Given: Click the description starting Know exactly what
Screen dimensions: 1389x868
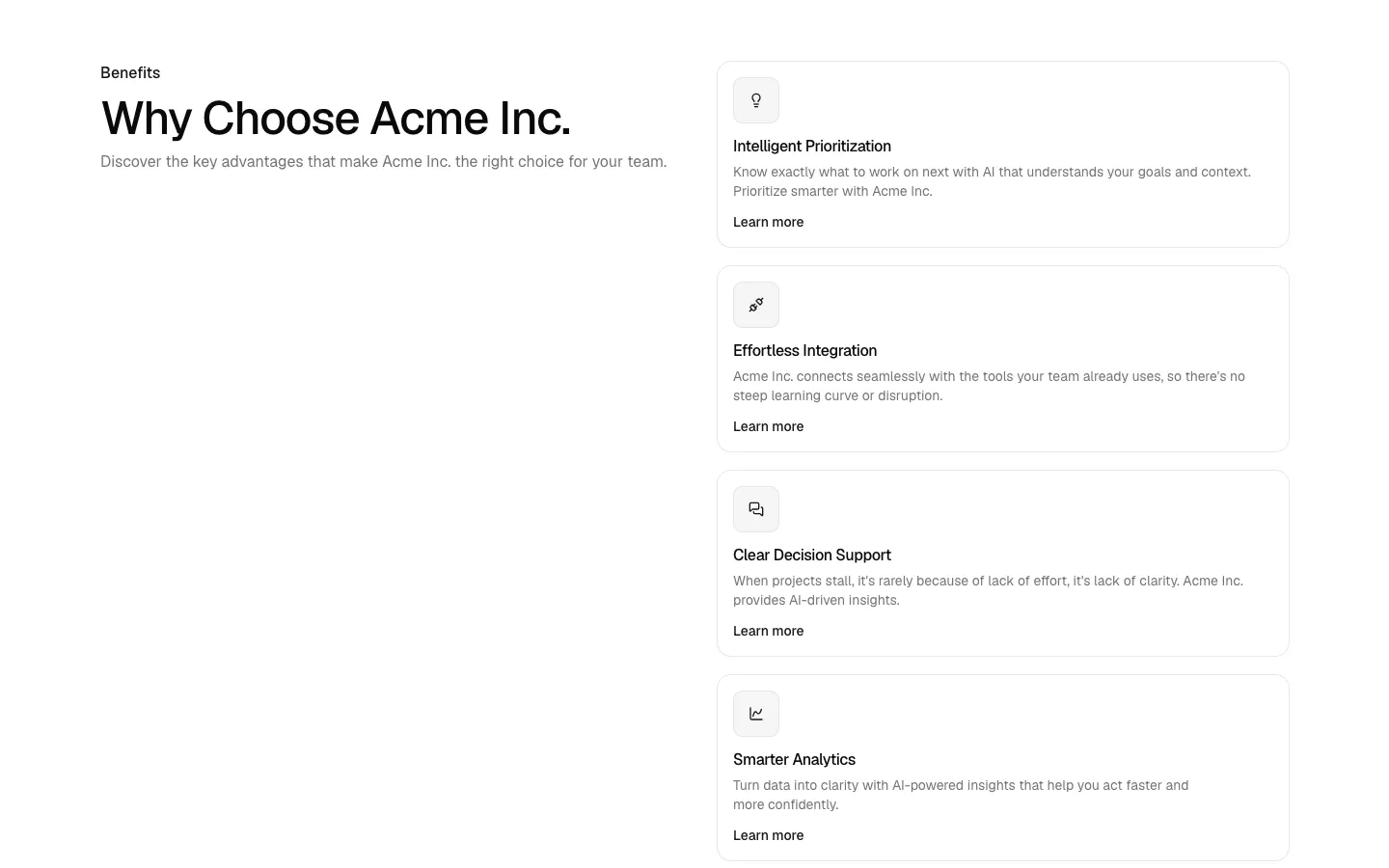Looking at the screenshot, I should (x=992, y=181).
